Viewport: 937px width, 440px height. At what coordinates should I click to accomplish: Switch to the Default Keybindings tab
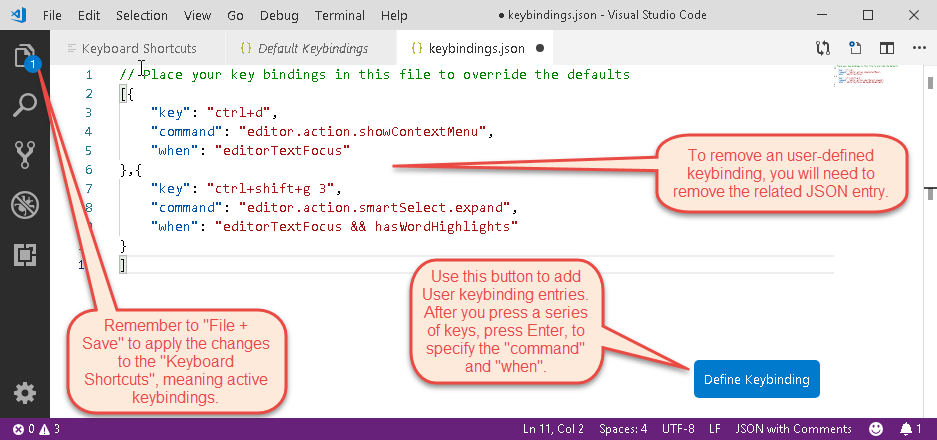[x=304, y=48]
